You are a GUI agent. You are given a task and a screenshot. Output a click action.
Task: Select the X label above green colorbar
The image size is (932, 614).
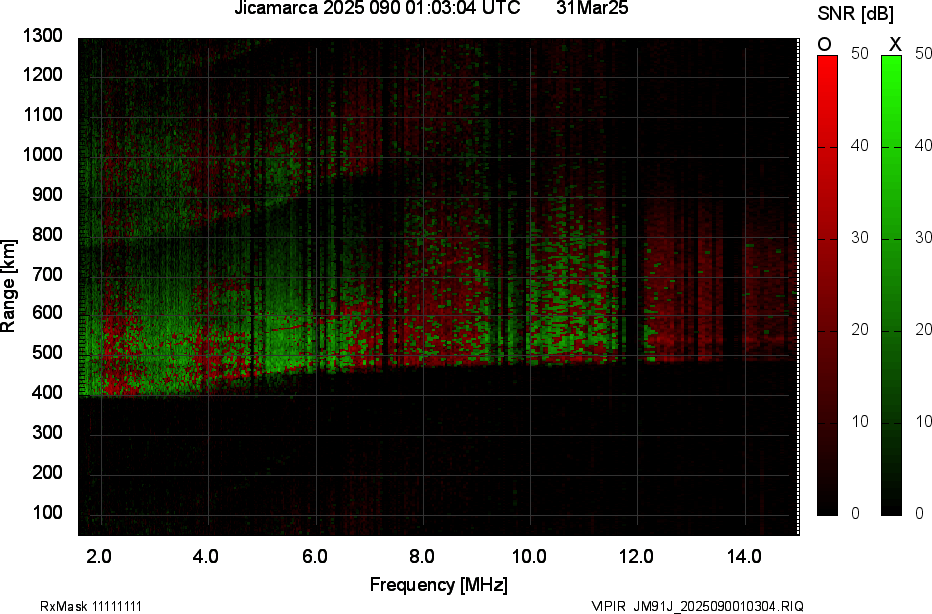click(x=895, y=44)
